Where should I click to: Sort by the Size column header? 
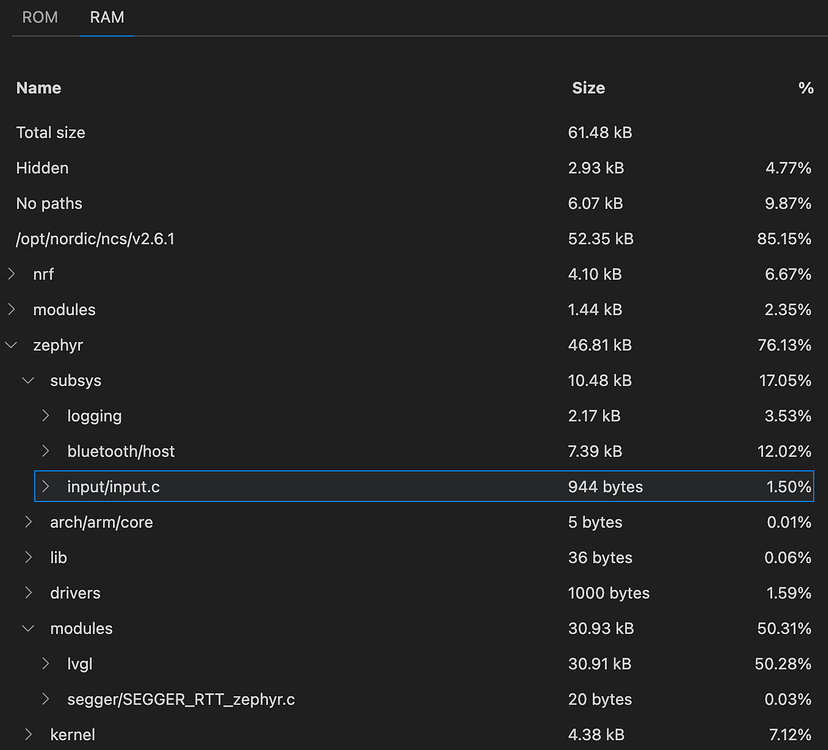point(588,88)
